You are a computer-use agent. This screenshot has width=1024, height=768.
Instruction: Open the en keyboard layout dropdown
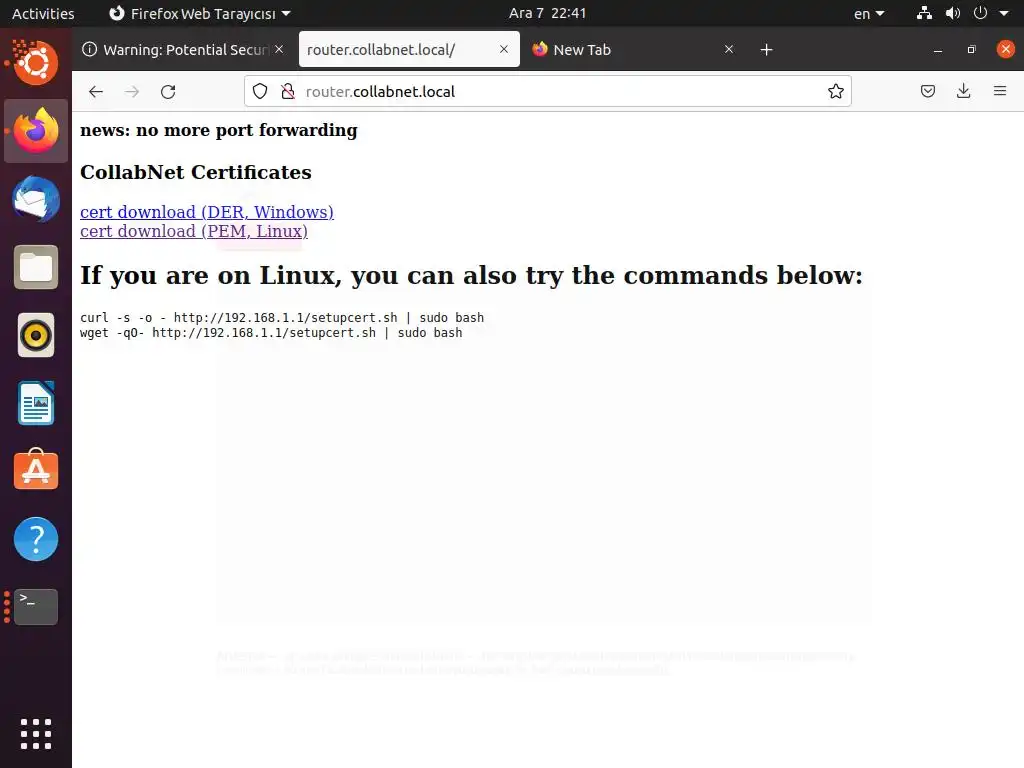point(869,13)
